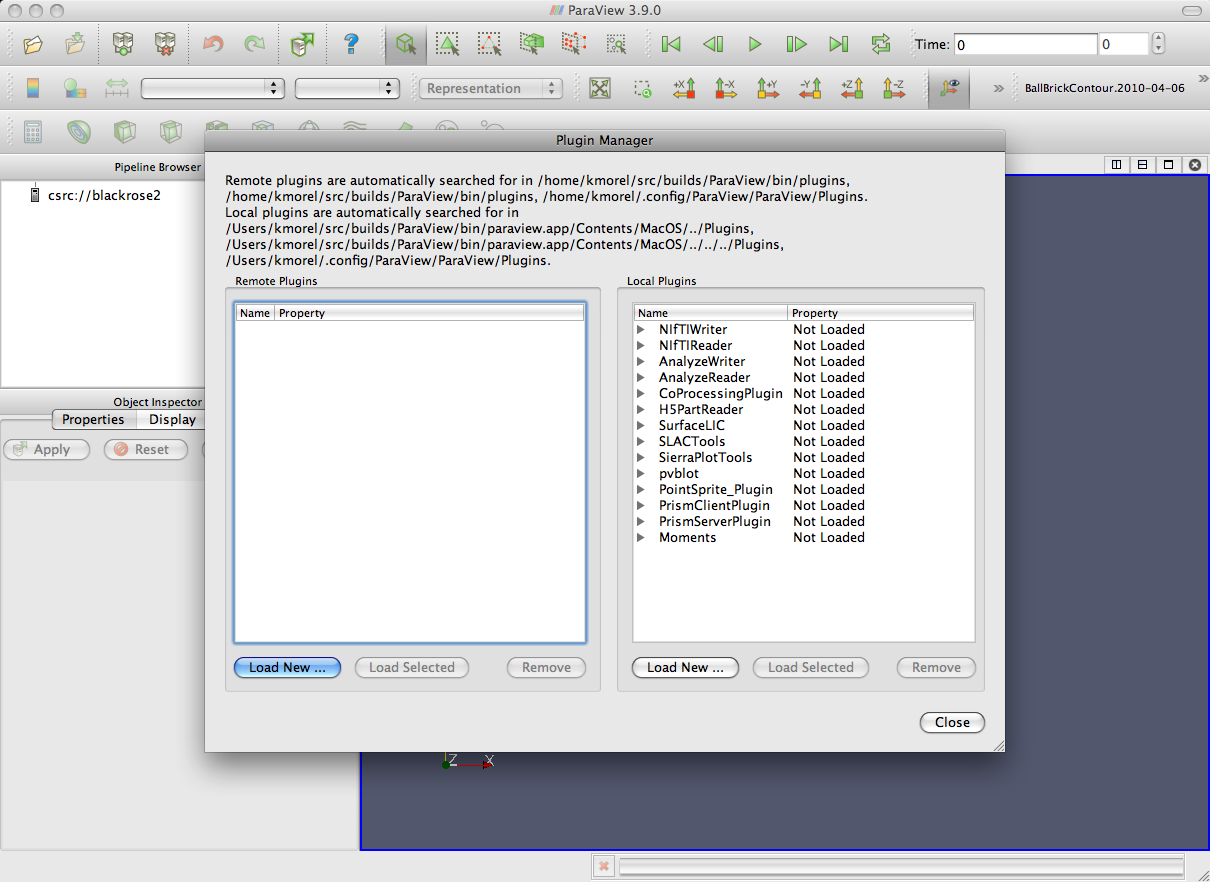Viewport: 1210px width, 882px height.
Task: Click the Connect to server icon
Action: 123,44
